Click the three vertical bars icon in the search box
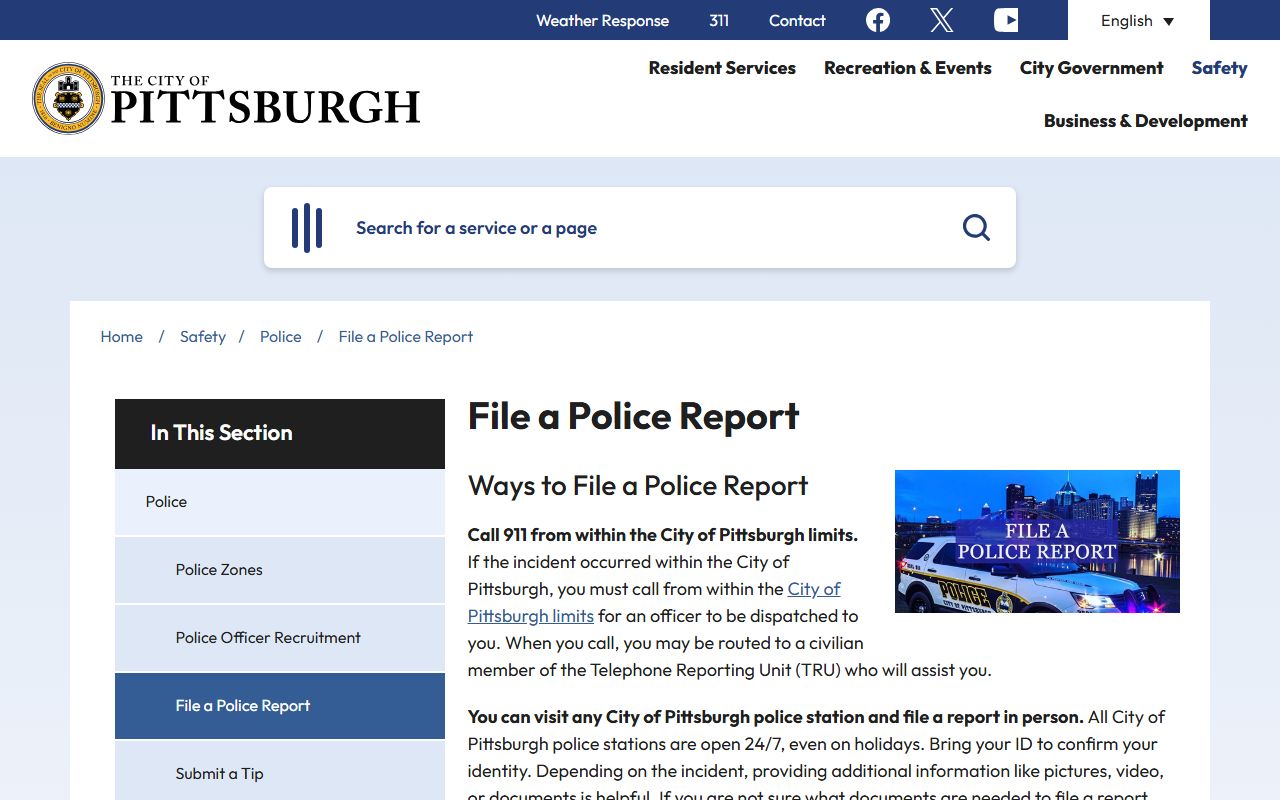The height and width of the screenshot is (800, 1280). 307,228
